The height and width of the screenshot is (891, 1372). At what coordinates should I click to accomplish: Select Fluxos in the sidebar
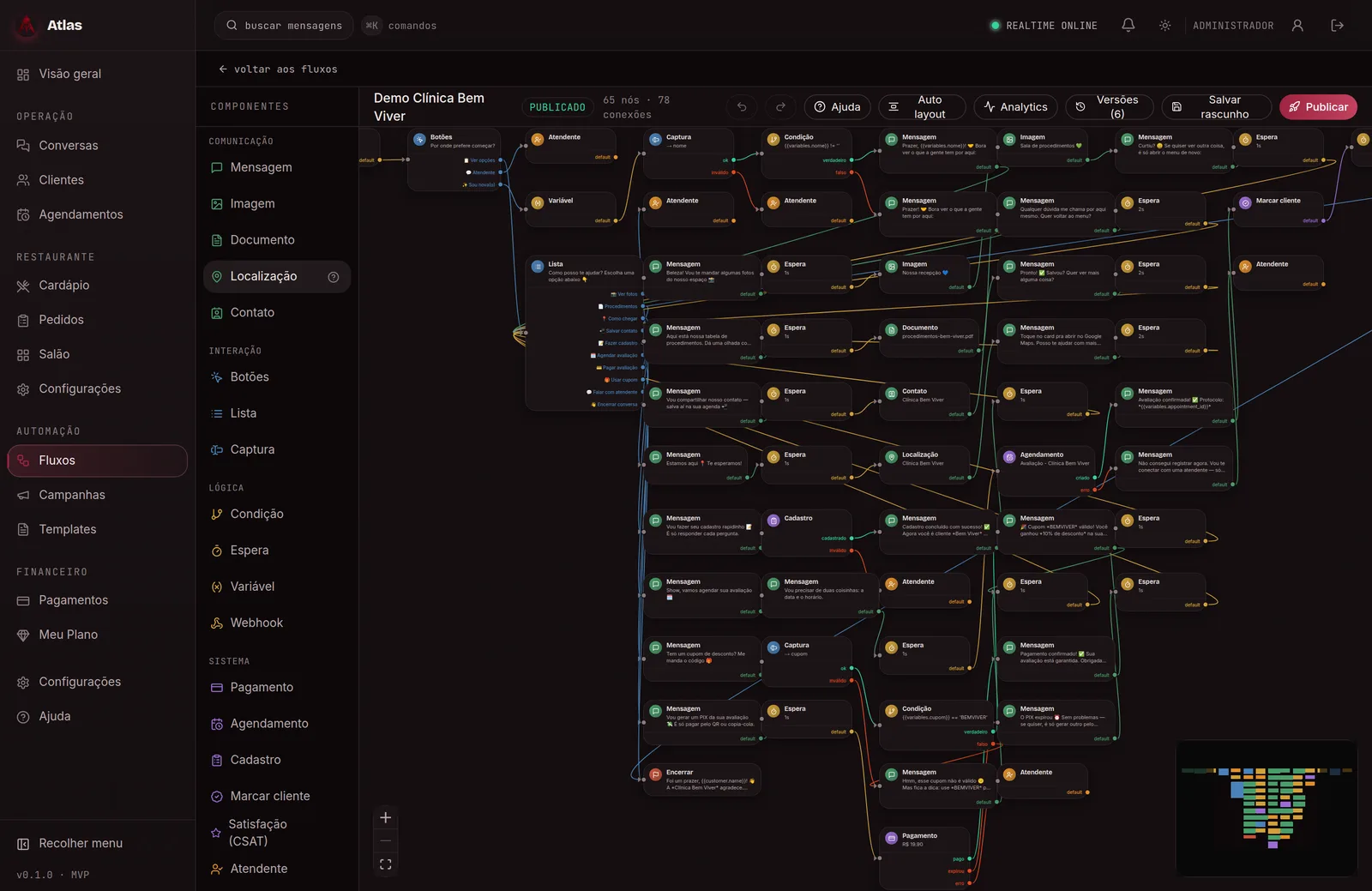(x=97, y=461)
